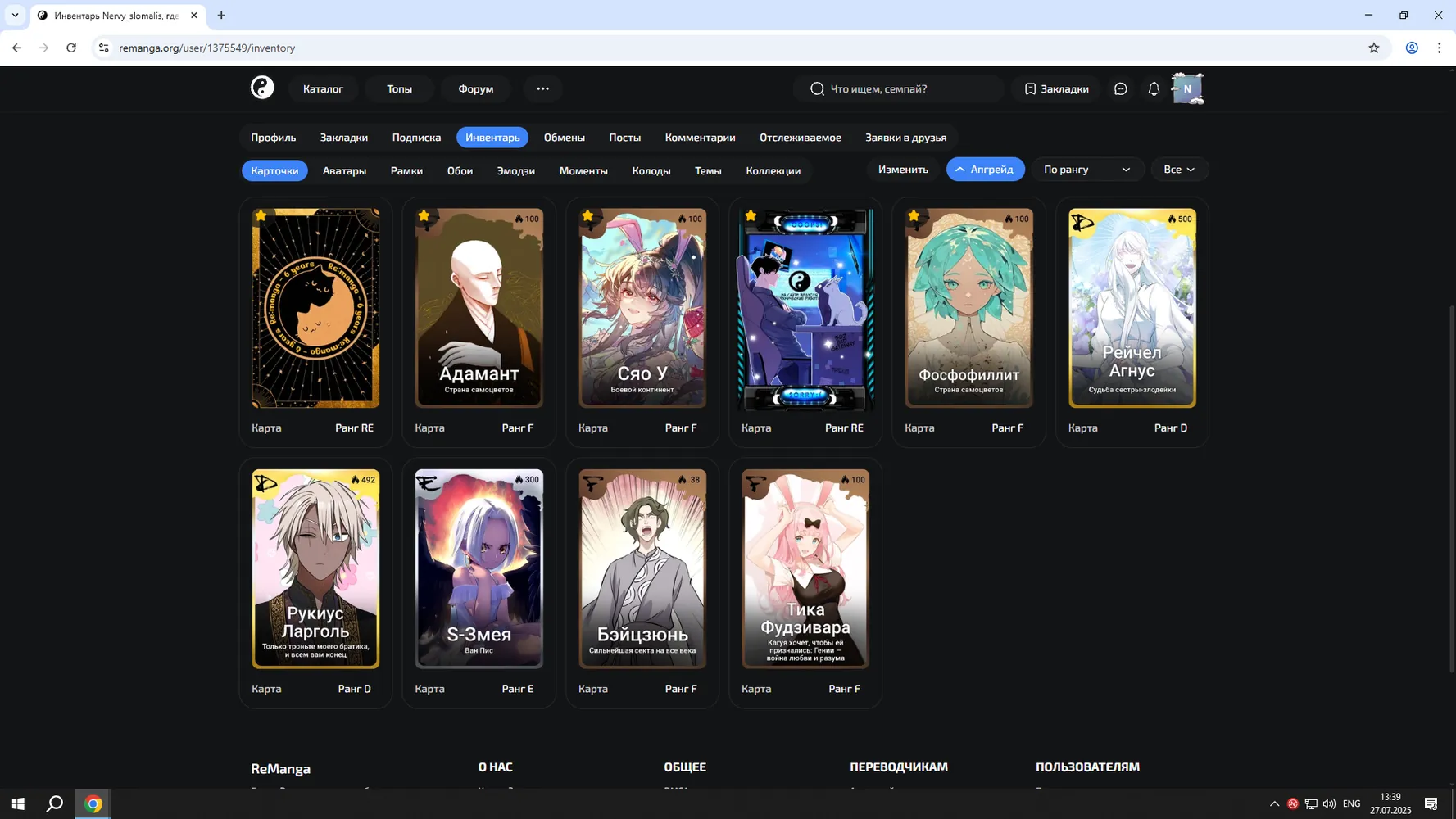Open Windows search in the taskbar
This screenshot has height=819, width=1456.
[55, 803]
